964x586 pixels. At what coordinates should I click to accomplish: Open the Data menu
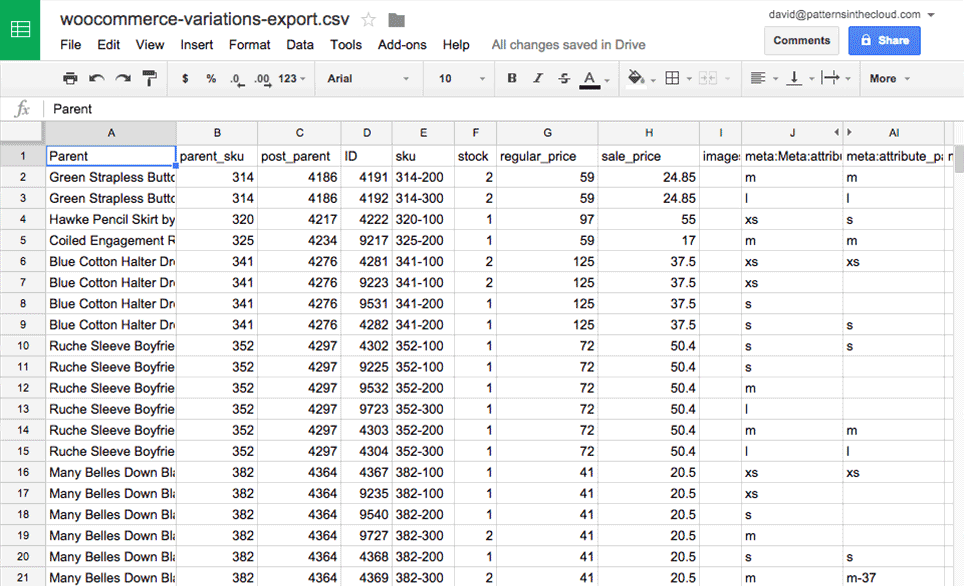point(299,45)
